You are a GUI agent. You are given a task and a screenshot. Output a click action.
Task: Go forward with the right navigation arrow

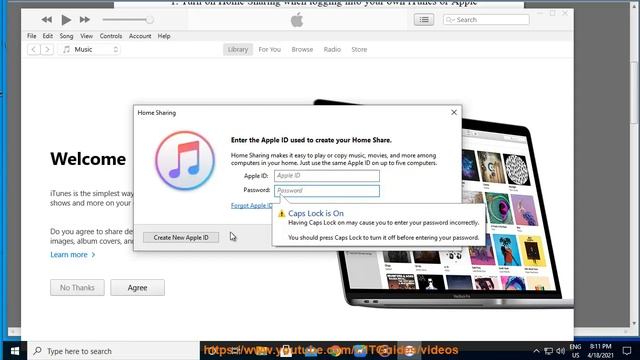click(x=47, y=49)
